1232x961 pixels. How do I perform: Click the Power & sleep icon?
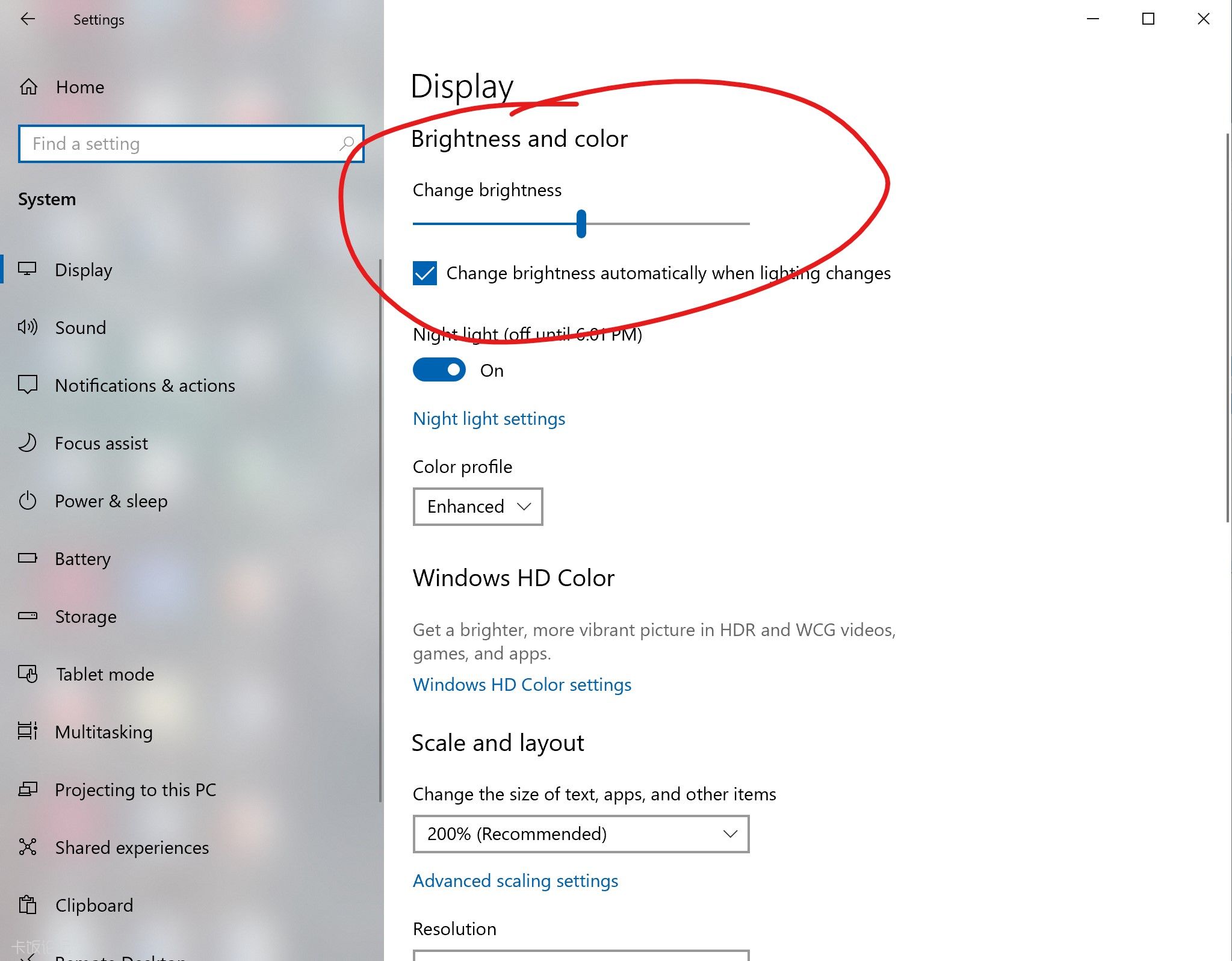click(x=28, y=500)
